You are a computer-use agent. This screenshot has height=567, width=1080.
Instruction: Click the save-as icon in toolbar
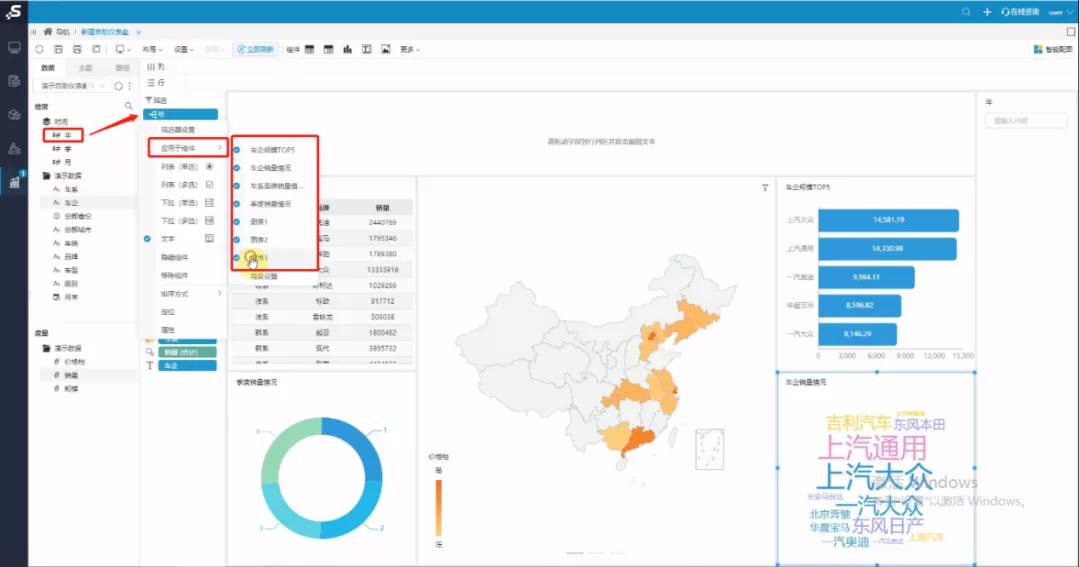coord(77,50)
